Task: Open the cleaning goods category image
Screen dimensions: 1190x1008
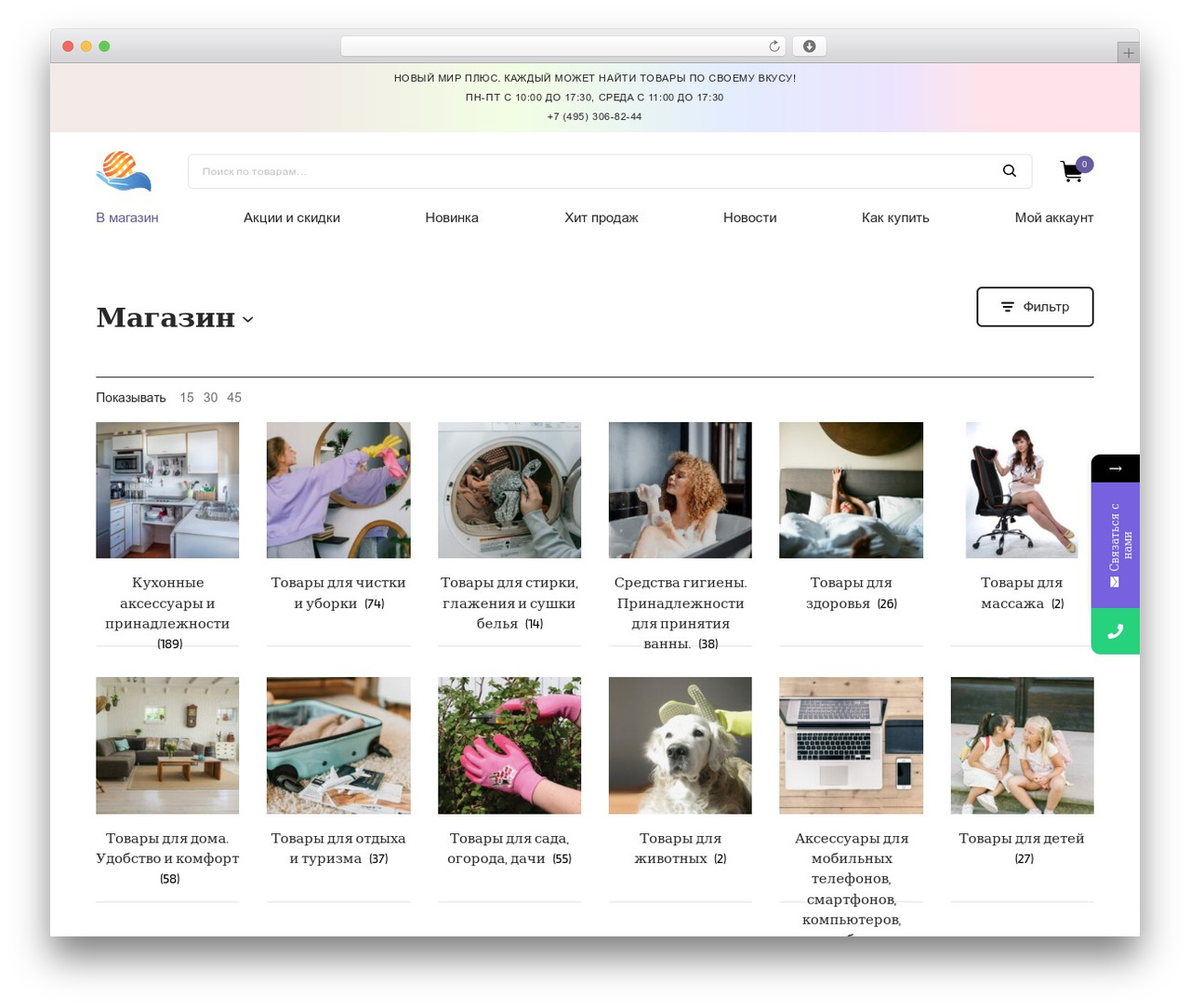Action: (x=338, y=490)
